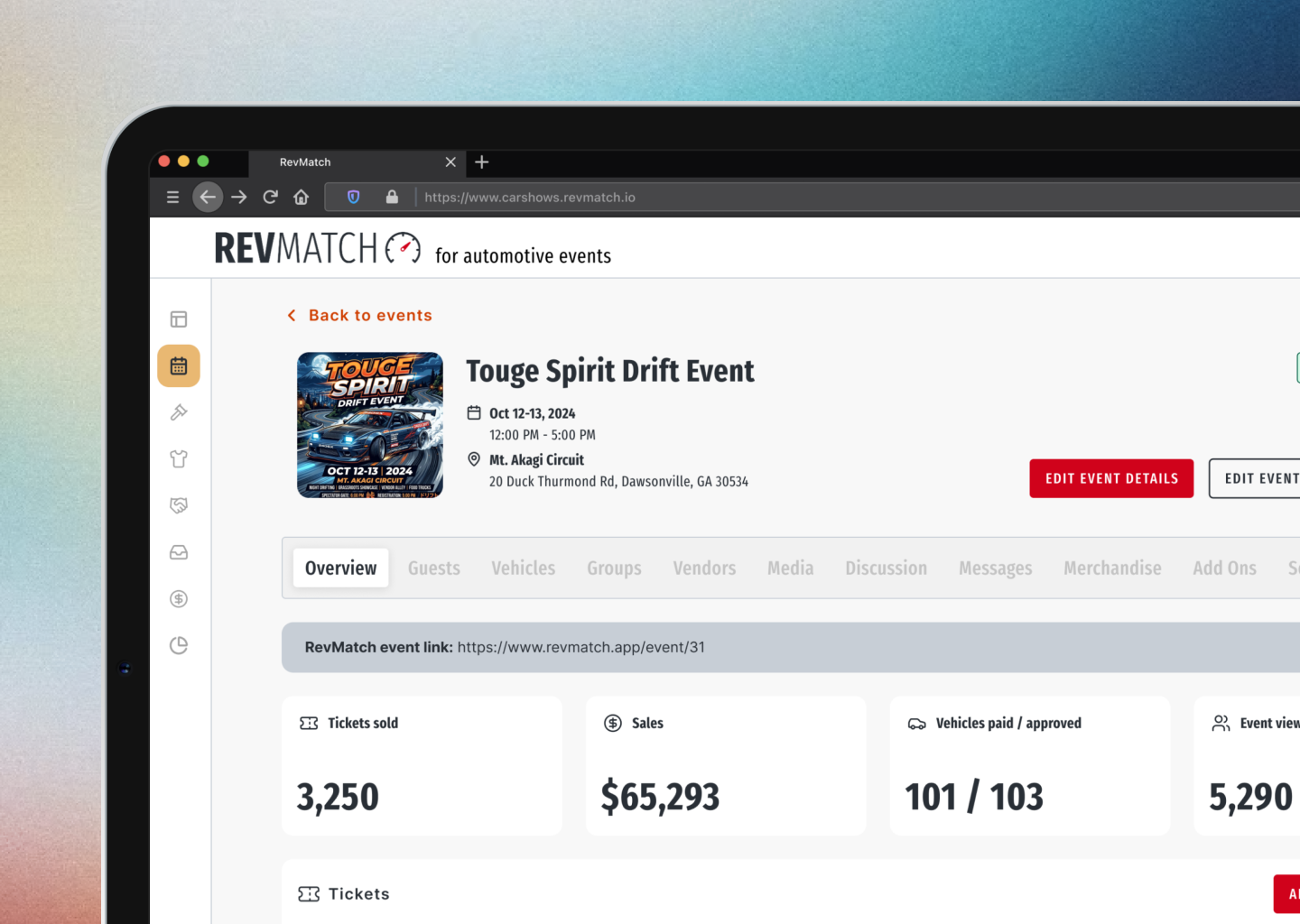Click the REVMATCH wordmark logo
Viewport: 1300px width, 924px height.
[296, 248]
